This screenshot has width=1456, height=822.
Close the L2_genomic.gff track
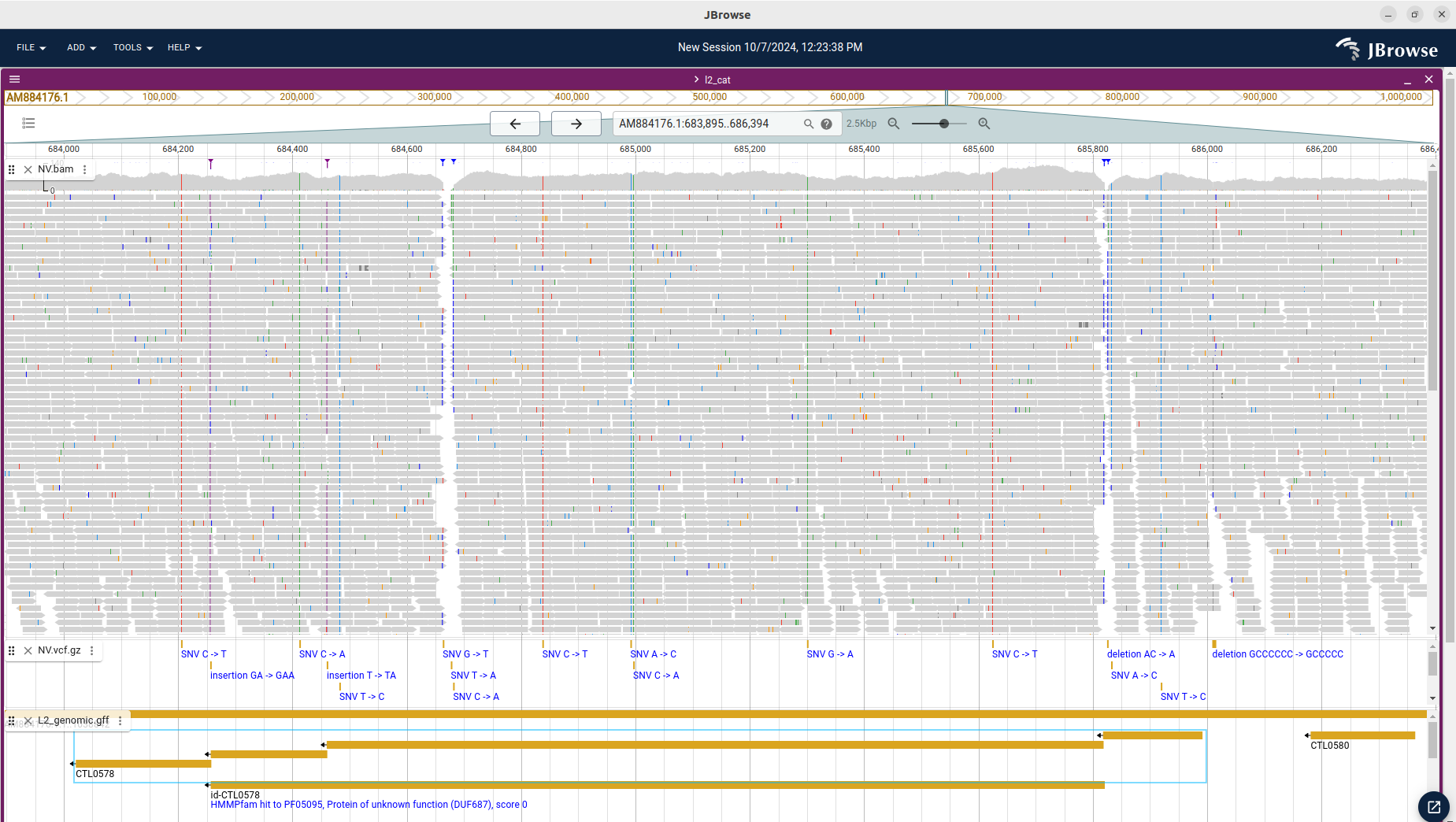click(x=28, y=720)
